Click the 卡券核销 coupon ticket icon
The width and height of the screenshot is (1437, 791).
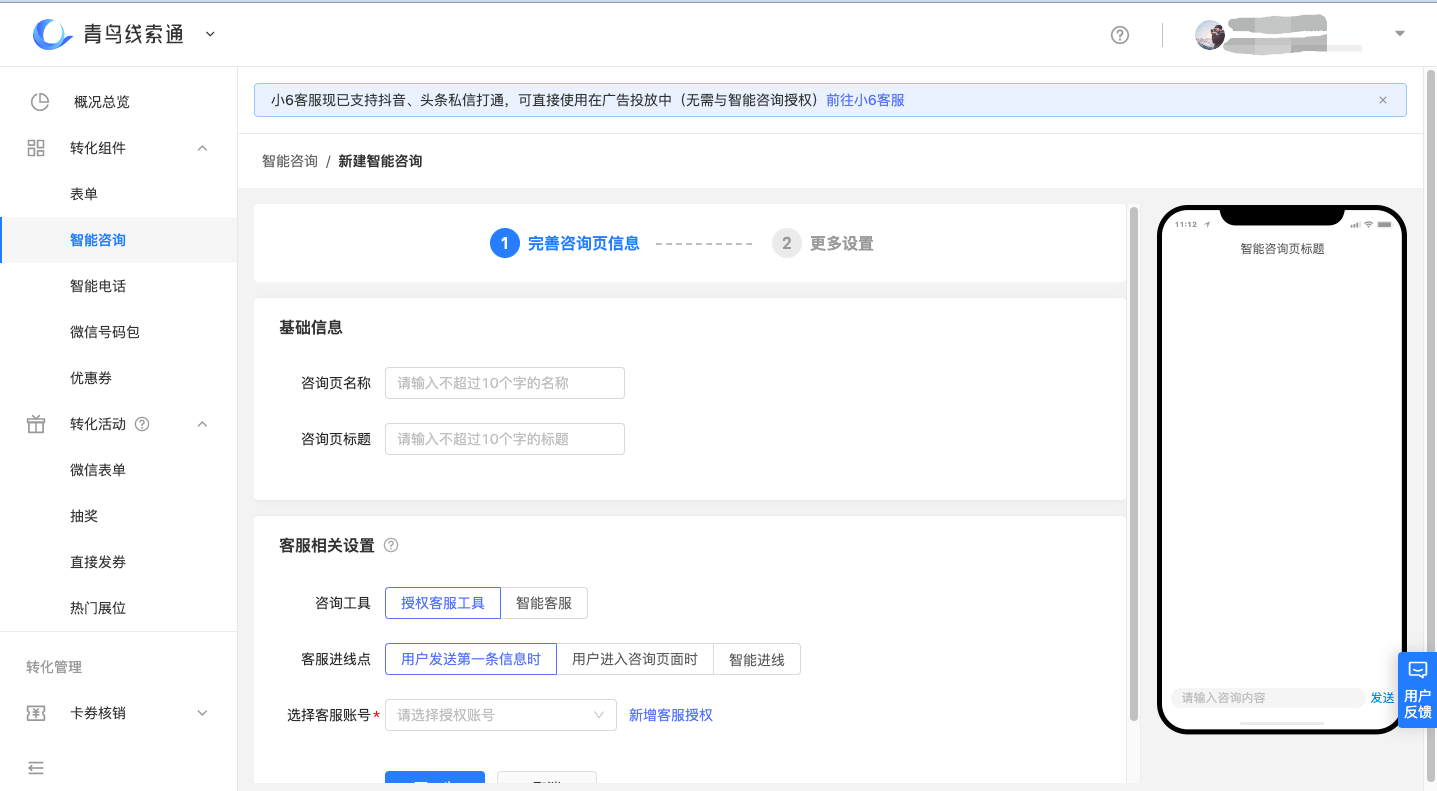point(36,712)
